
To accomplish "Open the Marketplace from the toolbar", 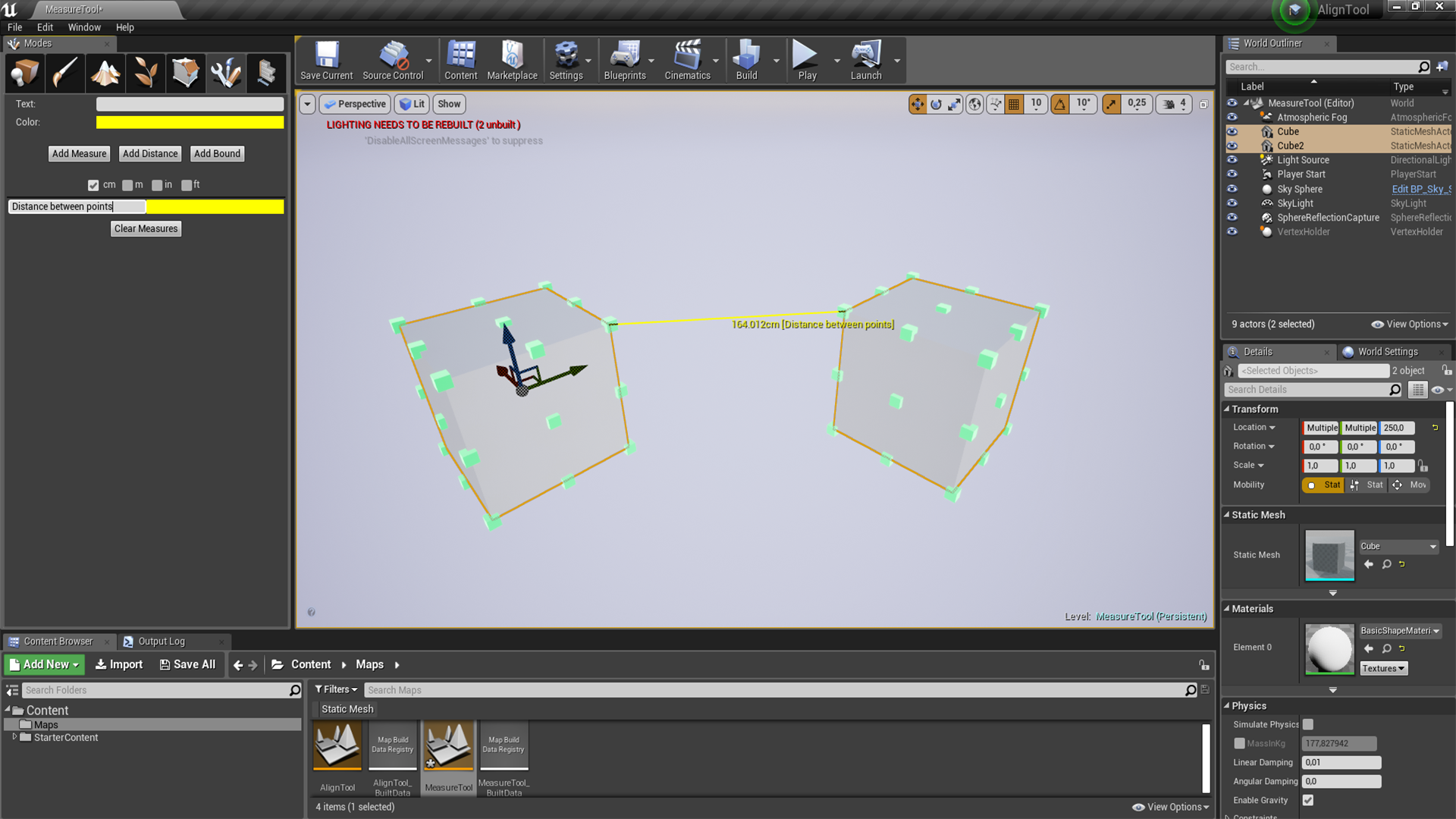I will click(513, 61).
